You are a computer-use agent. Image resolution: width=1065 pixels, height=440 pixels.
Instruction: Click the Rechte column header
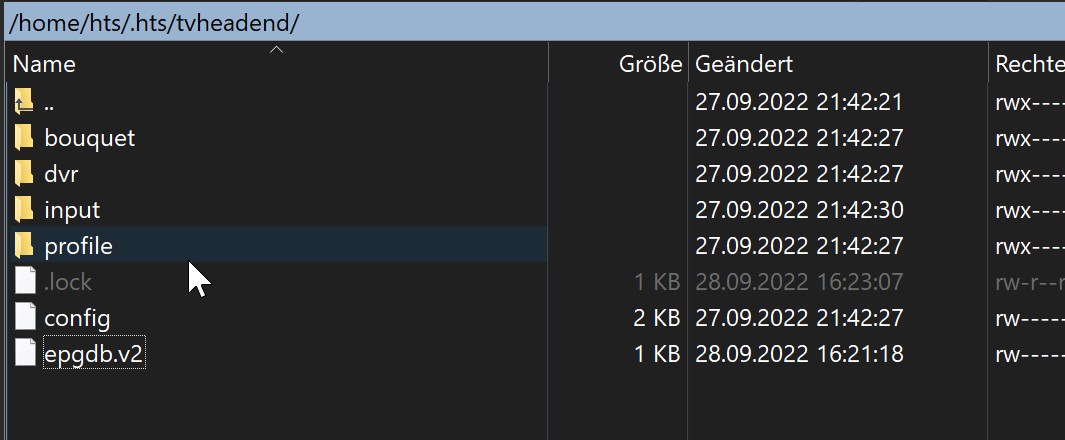pyautogui.click(x=1027, y=64)
